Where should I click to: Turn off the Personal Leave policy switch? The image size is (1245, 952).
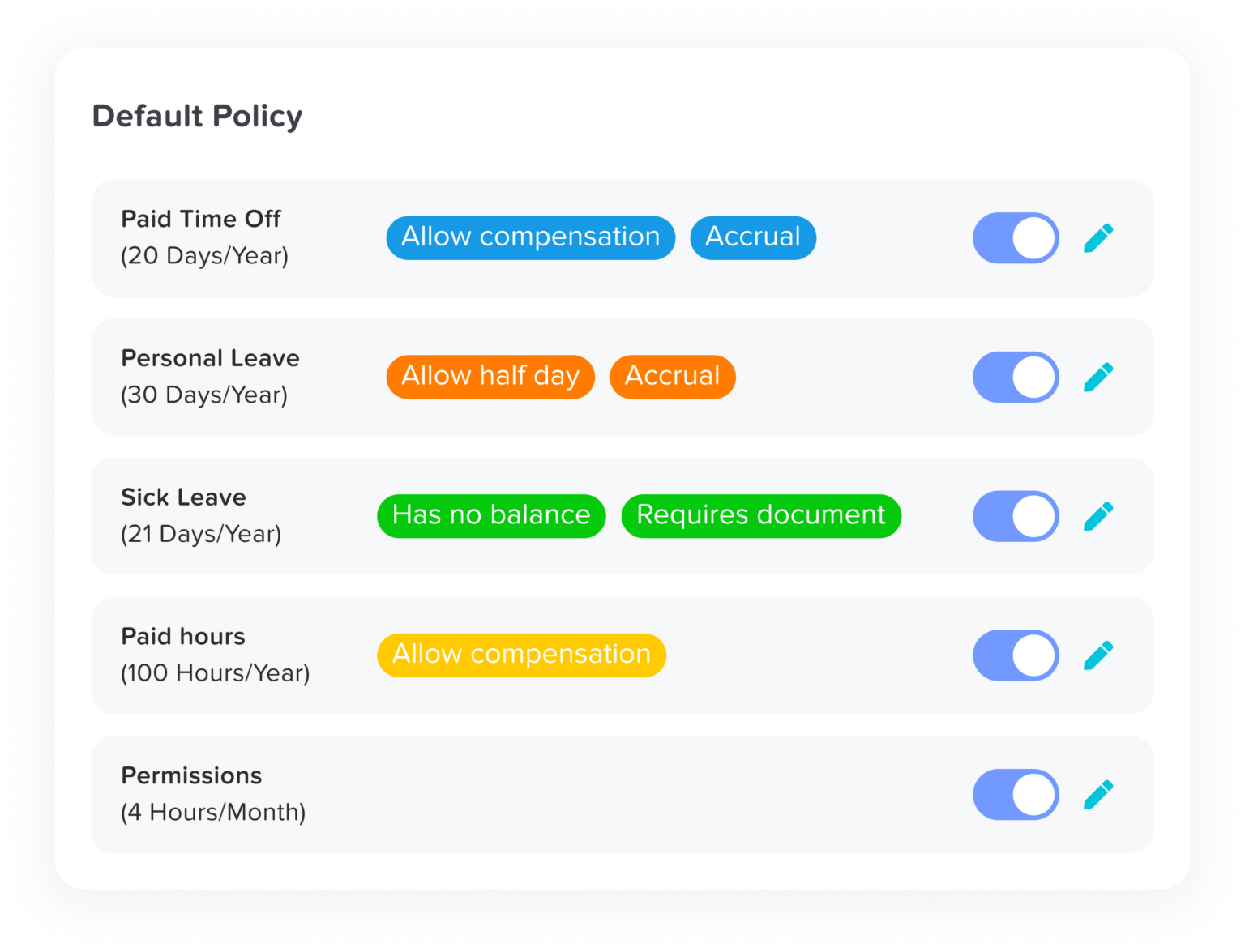1015,377
